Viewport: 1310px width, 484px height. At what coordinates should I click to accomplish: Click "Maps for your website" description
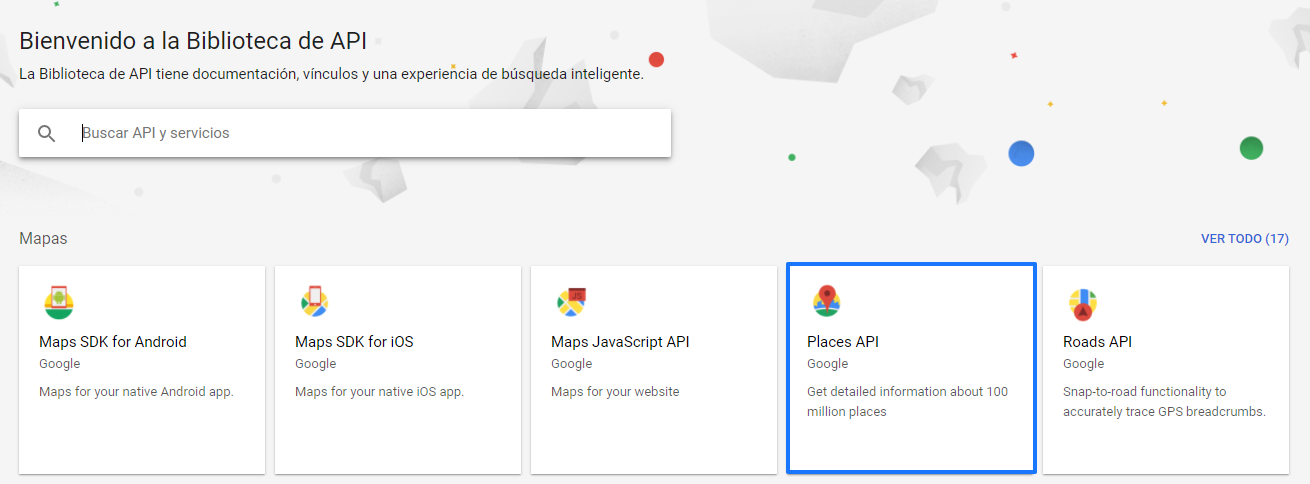tap(615, 392)
